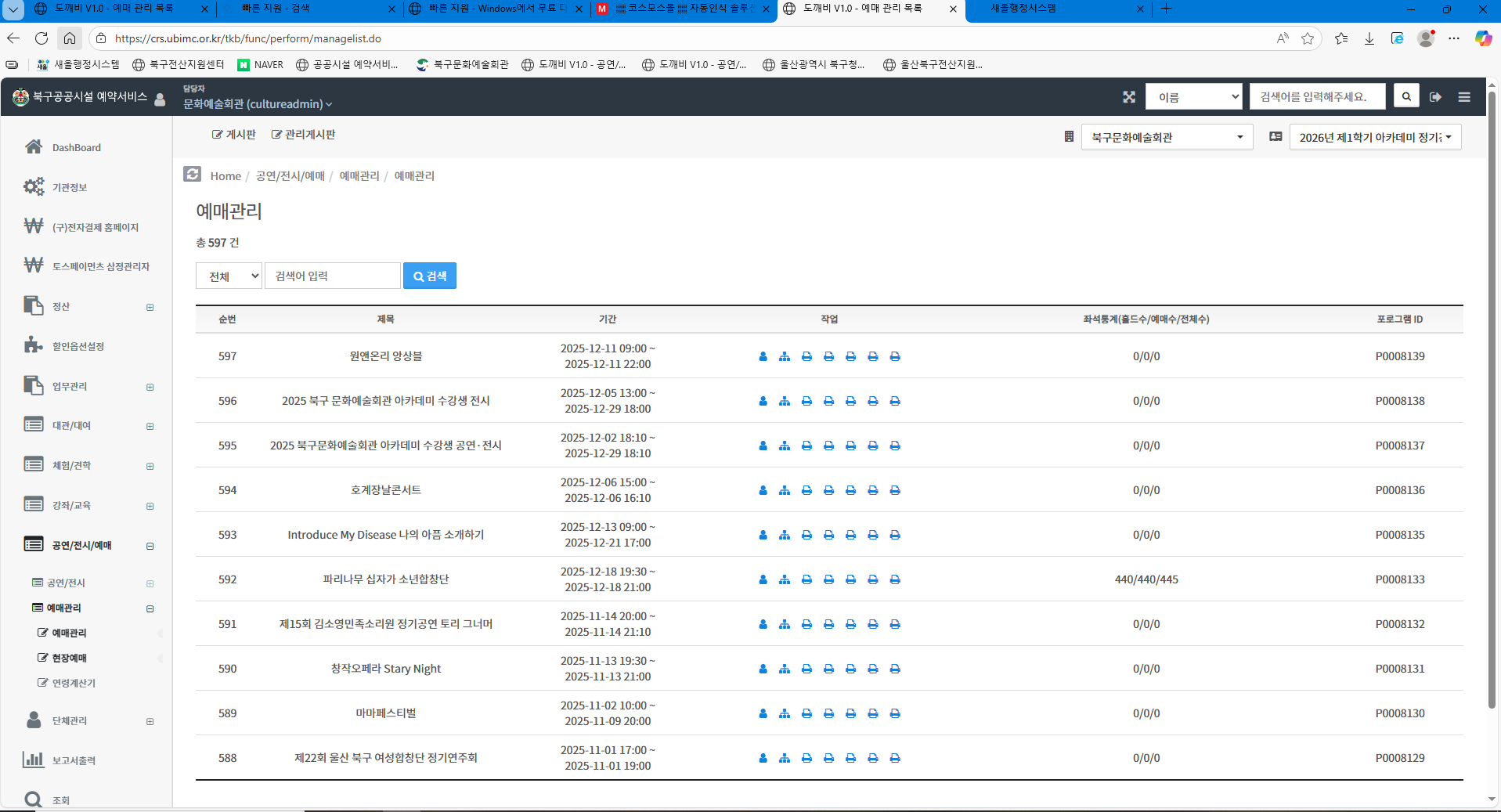Click the first print icon in row 594

(806, 490)
